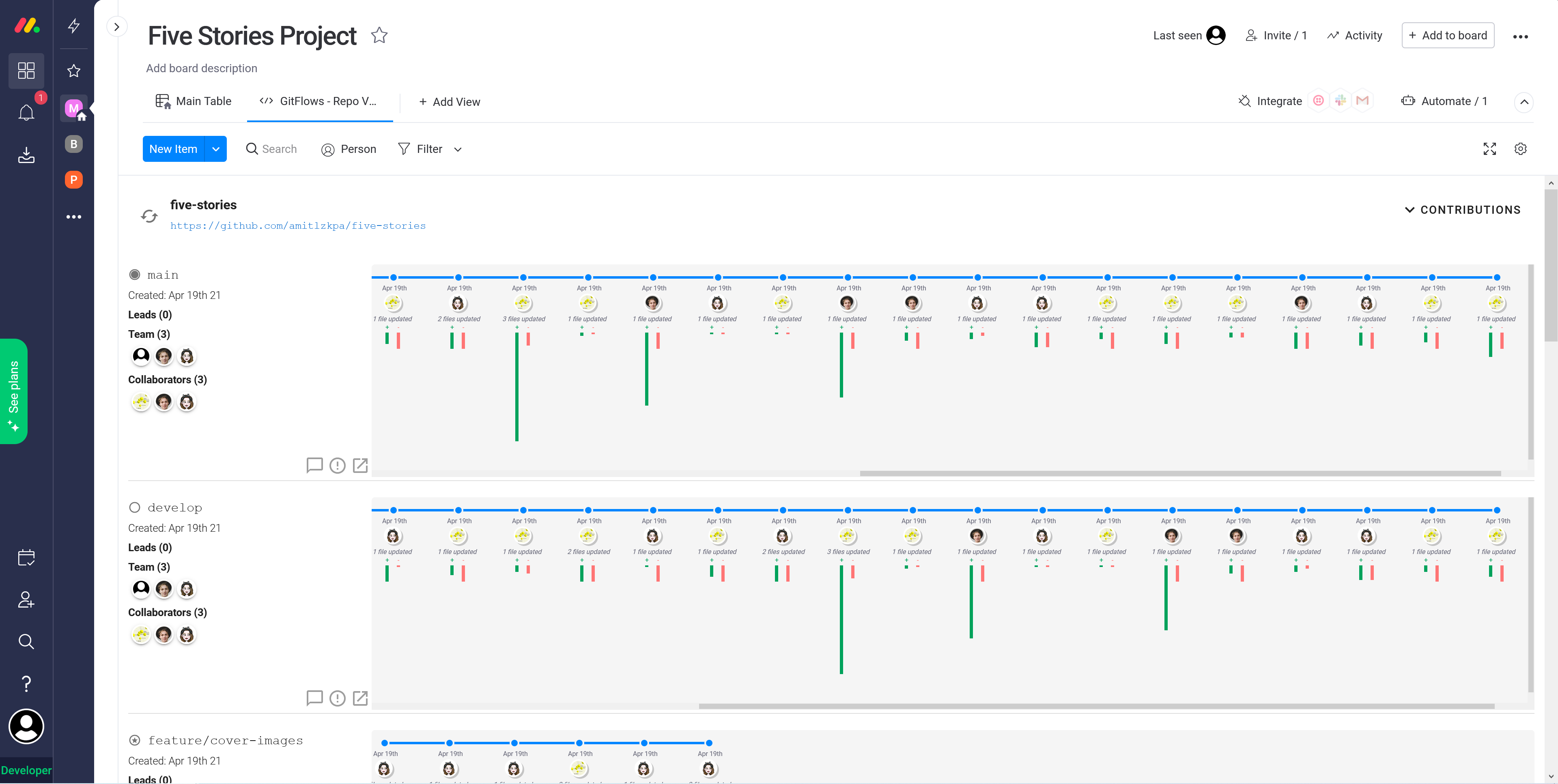This screenshot has width=1558, height=784.
Task: Select the main branch radio button
Action: (134, 275)
